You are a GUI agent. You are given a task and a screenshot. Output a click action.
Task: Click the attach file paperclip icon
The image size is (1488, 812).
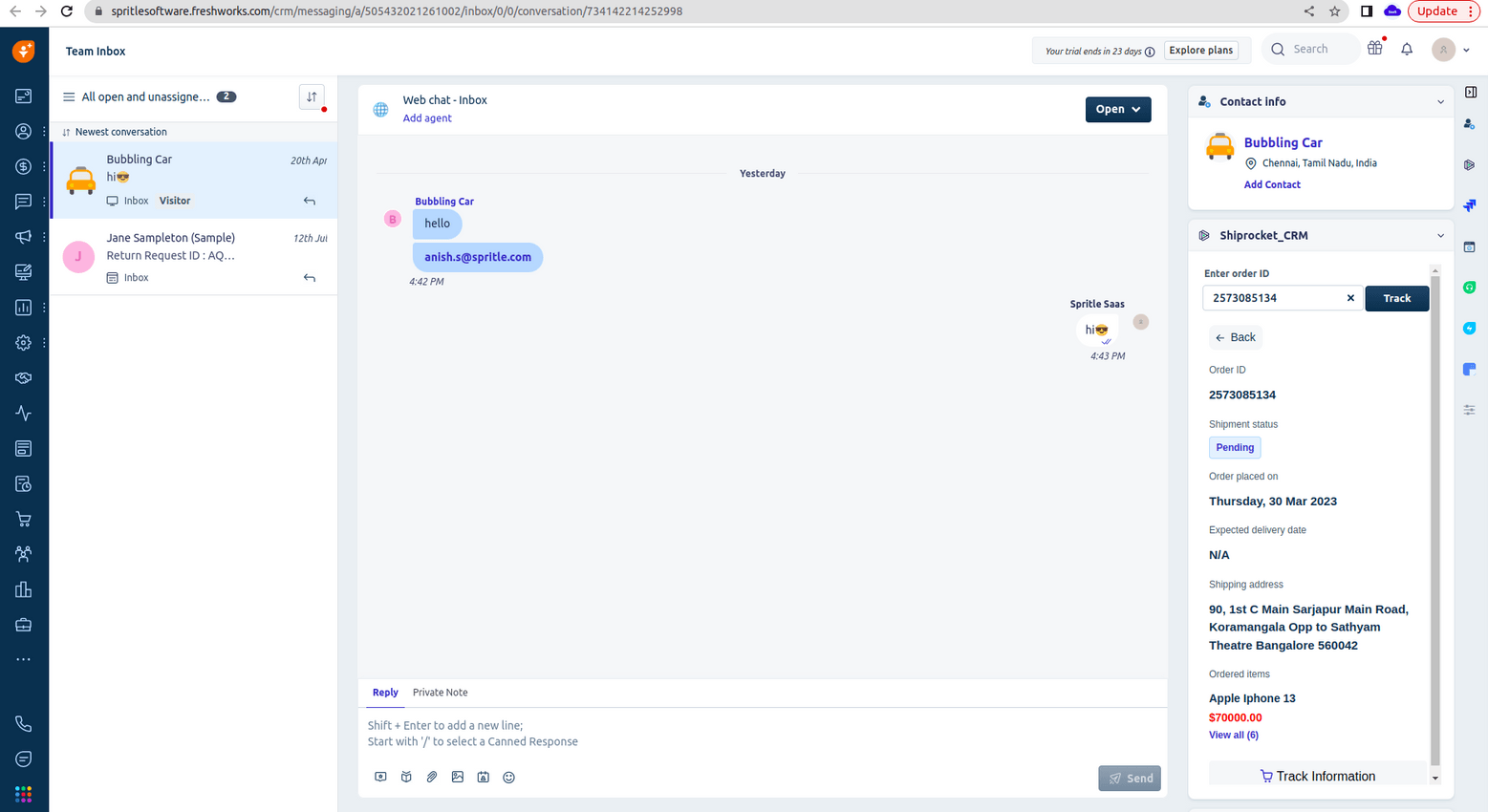pos(432,778)
